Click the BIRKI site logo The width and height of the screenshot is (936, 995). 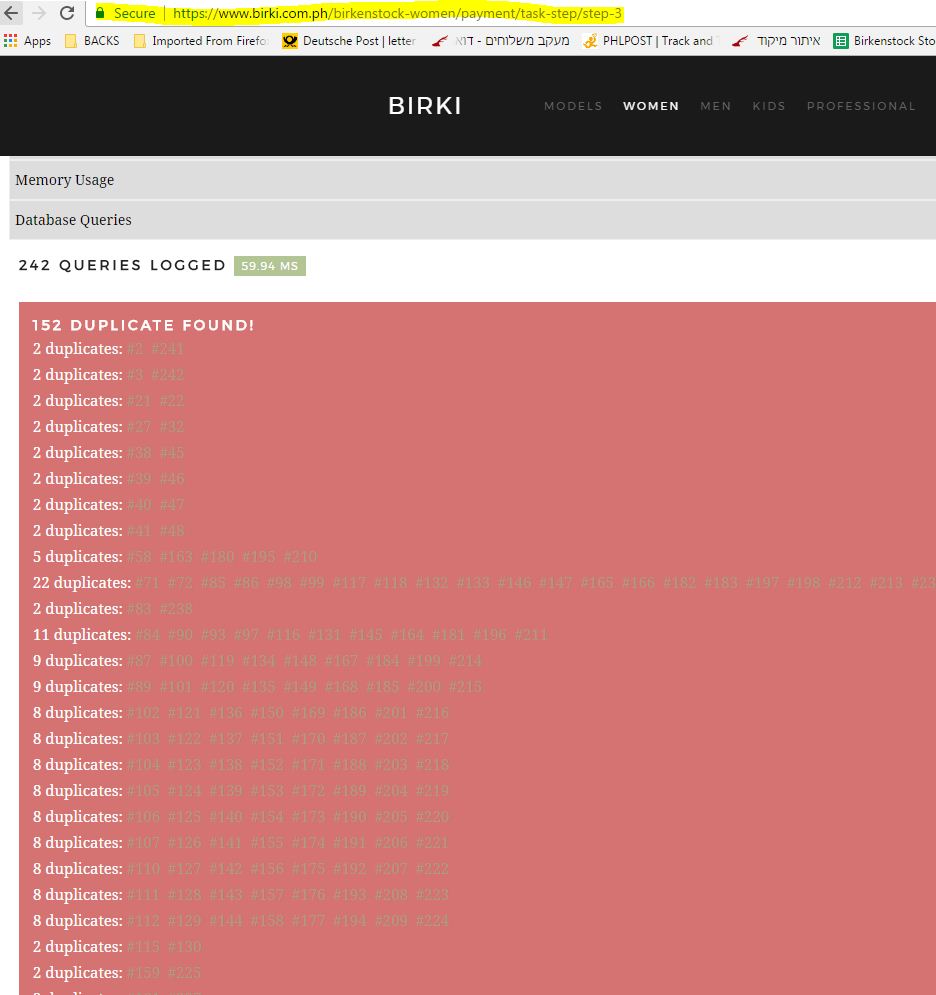click(x=425, y=106)
